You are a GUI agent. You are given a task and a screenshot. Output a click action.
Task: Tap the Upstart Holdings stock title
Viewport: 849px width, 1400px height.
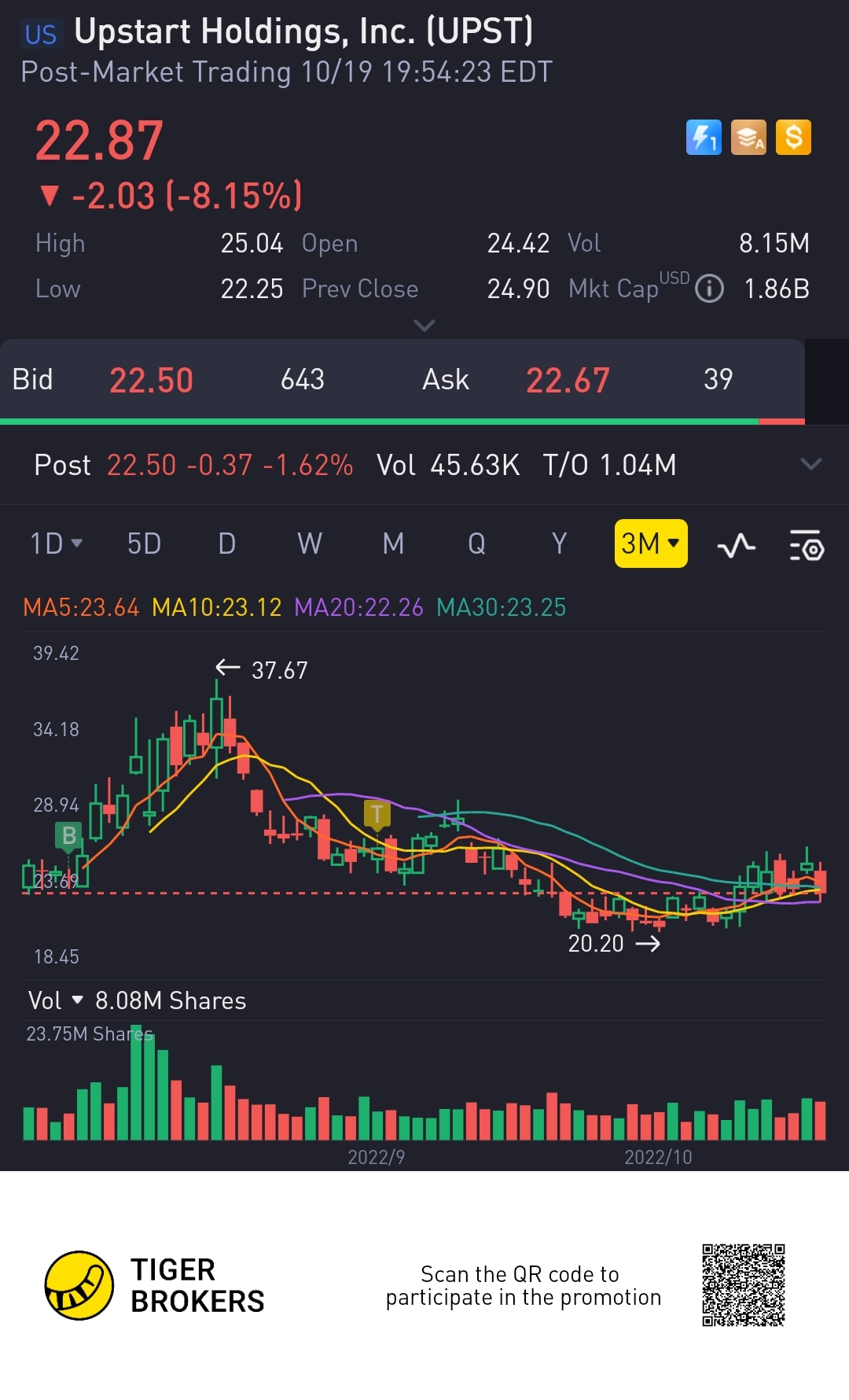[303, 31]
